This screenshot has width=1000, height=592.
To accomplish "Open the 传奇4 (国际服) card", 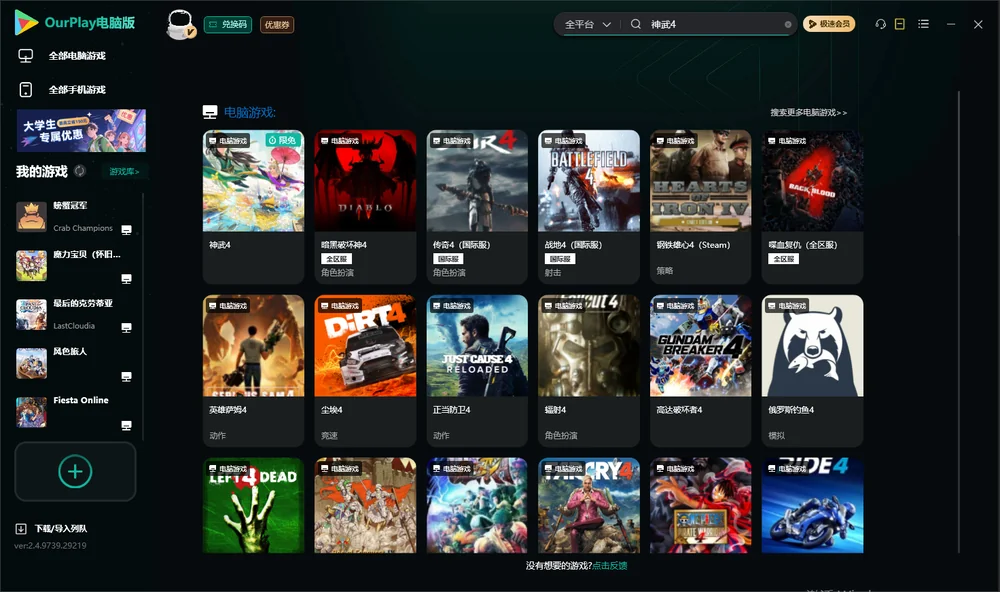I will click(x=477, y=207).
